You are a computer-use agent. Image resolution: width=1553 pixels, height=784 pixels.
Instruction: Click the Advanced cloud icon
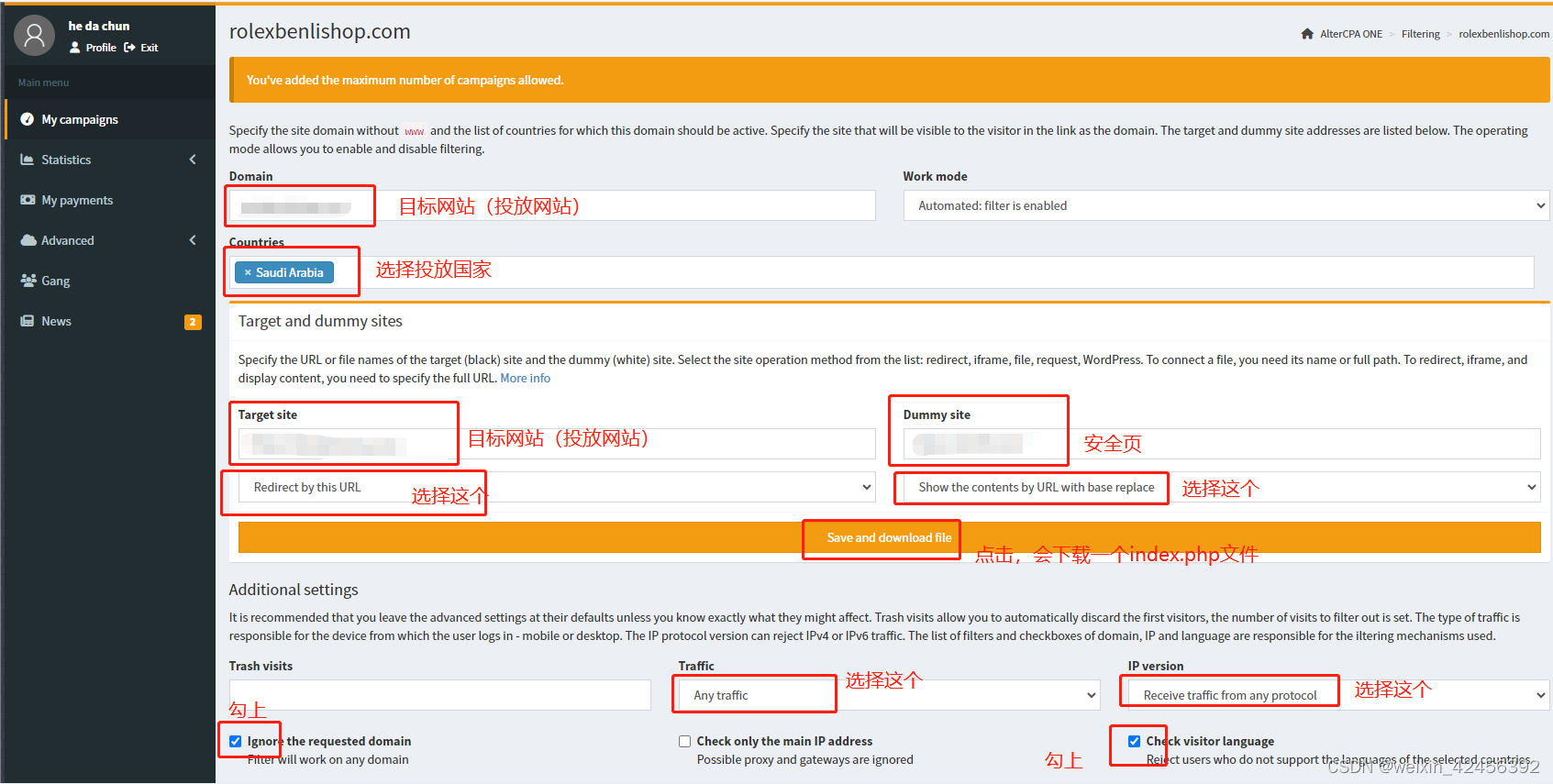[x=28, y=240]
